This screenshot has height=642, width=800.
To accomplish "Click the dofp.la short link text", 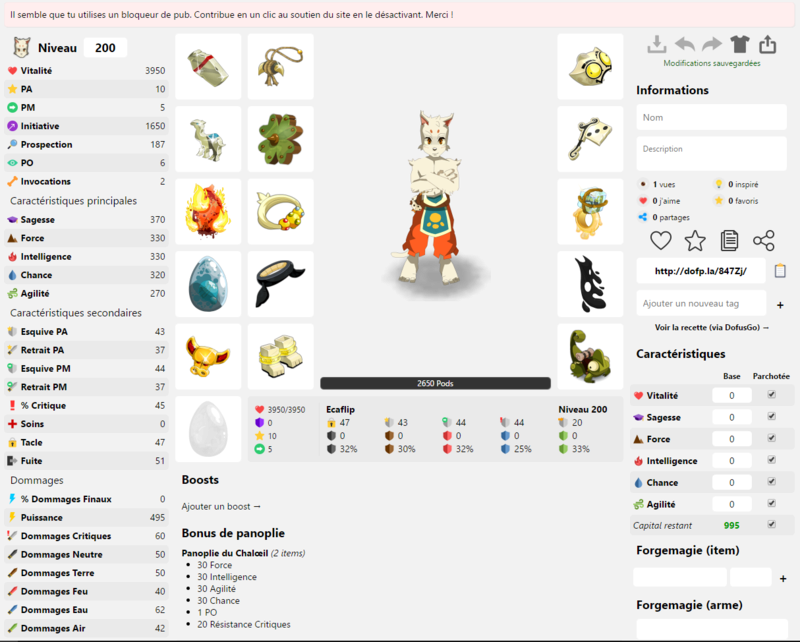I will (701, 271).
